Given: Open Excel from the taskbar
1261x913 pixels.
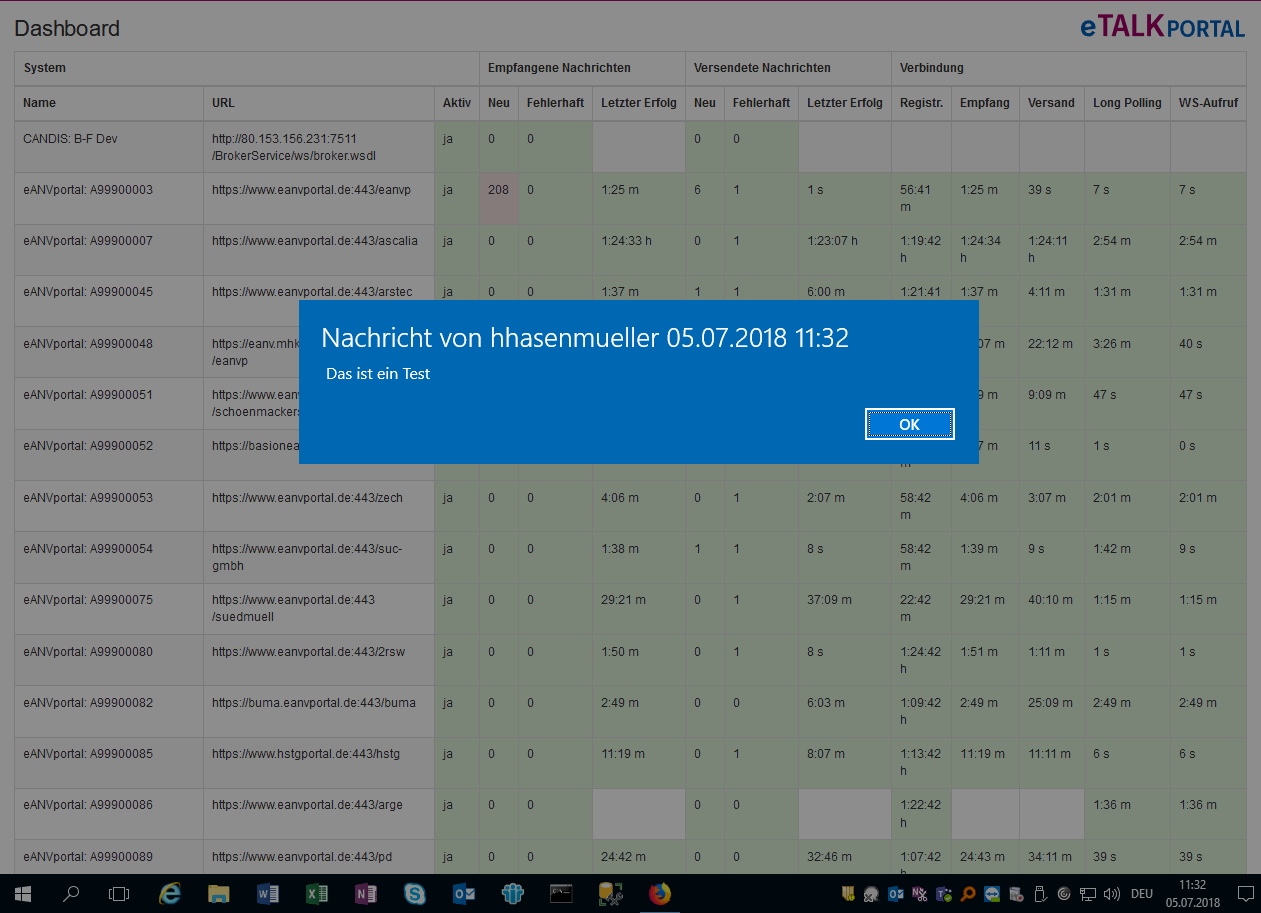Looking at the screenshot, I should (x=317, y=894).
